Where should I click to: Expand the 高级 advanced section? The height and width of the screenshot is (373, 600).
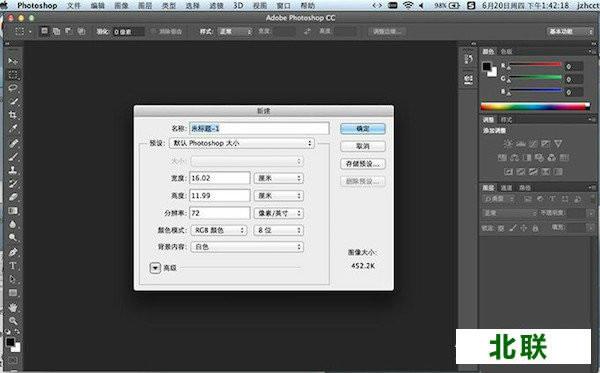[155, 268]
